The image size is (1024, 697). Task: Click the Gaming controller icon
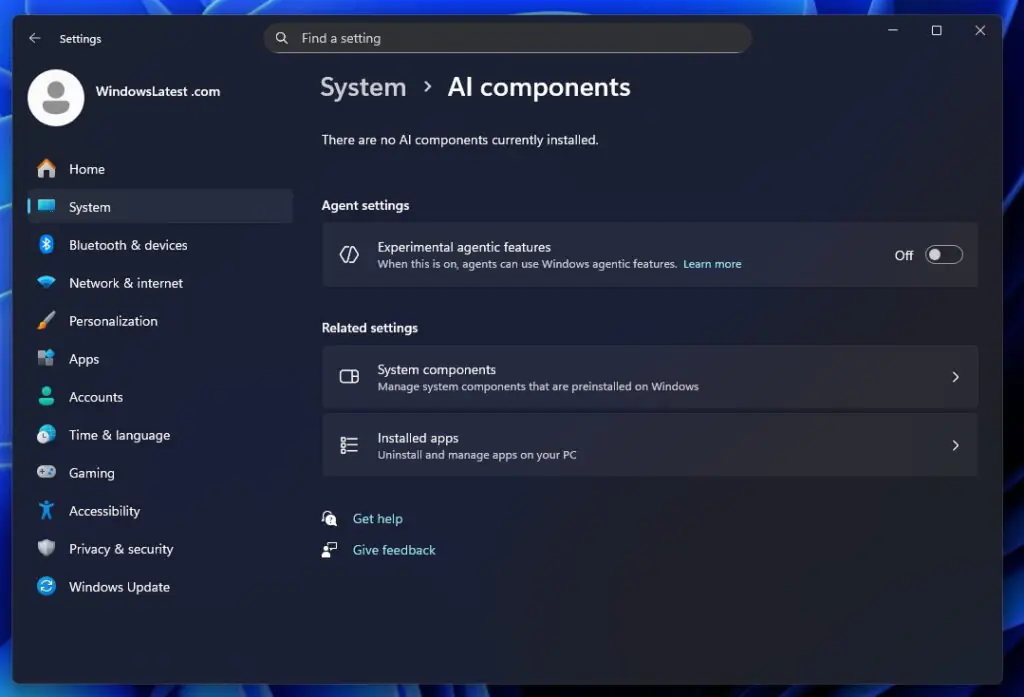click(46, 473)
